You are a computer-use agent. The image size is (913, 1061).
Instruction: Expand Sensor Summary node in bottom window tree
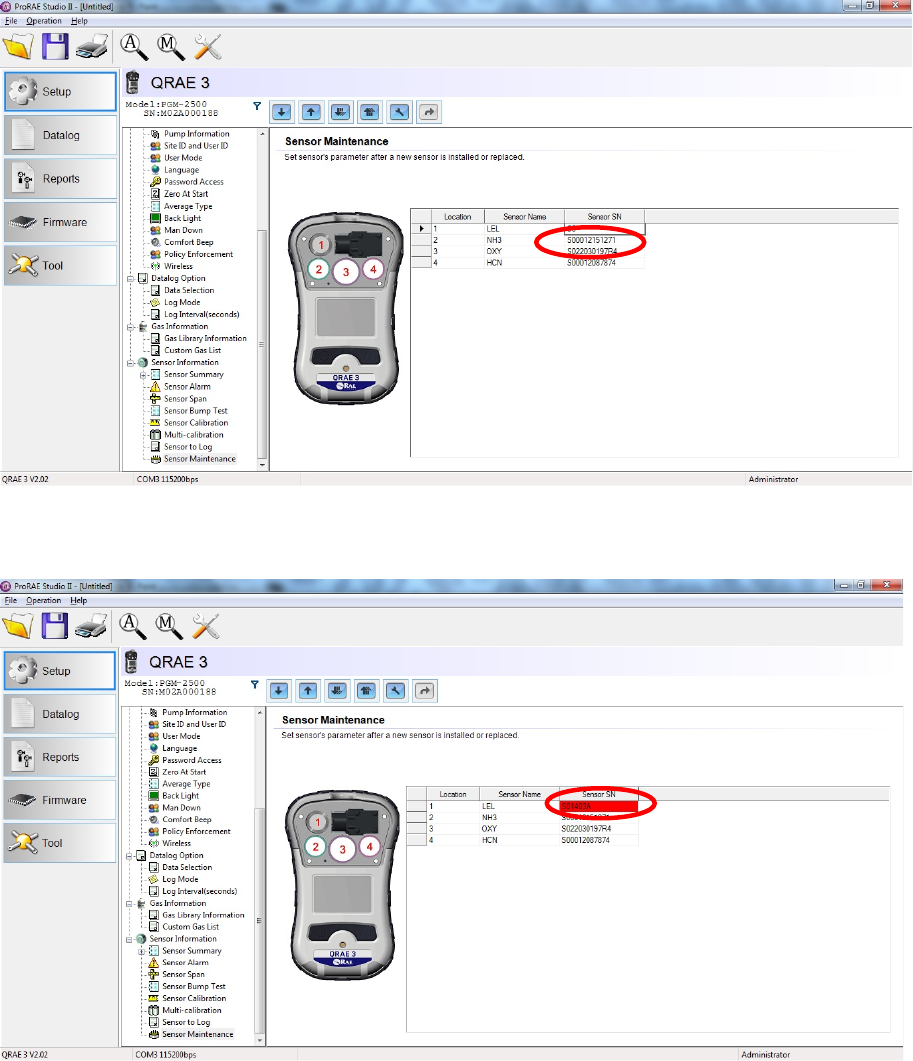pyautogui.click(x=141, y=951)
